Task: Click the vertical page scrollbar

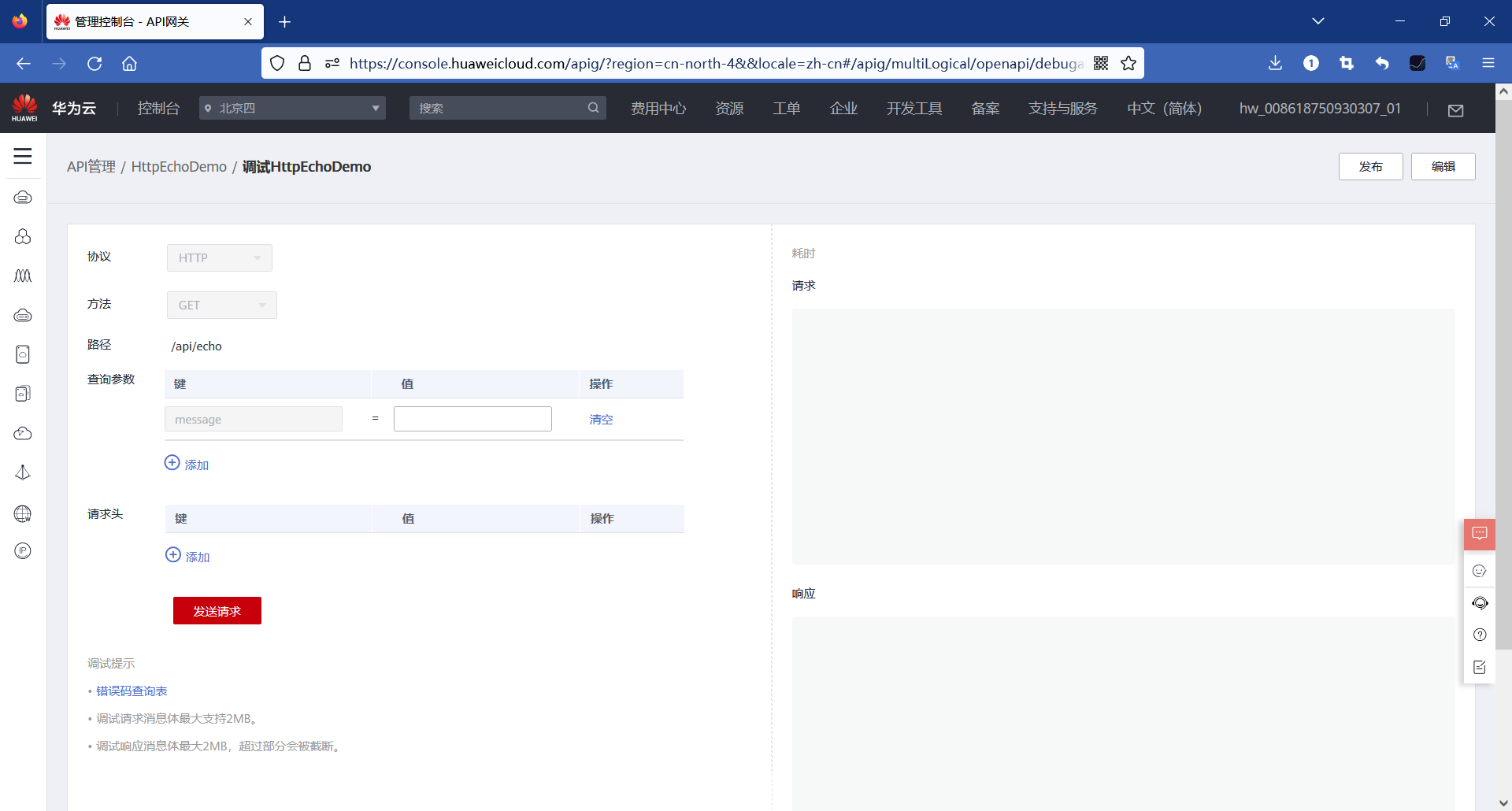Action: coord(1503,375)
